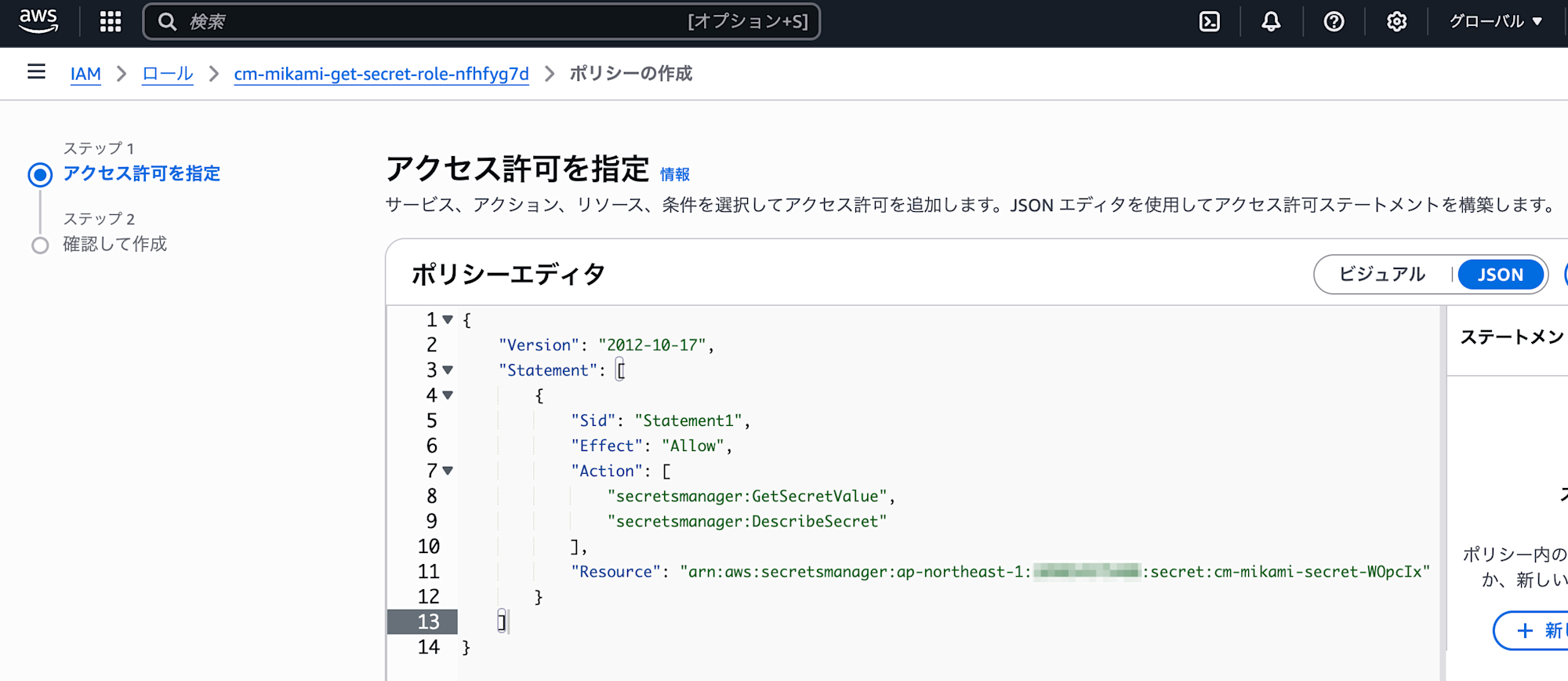Click the "Resource" ARN line text

tap(1000, 571)
